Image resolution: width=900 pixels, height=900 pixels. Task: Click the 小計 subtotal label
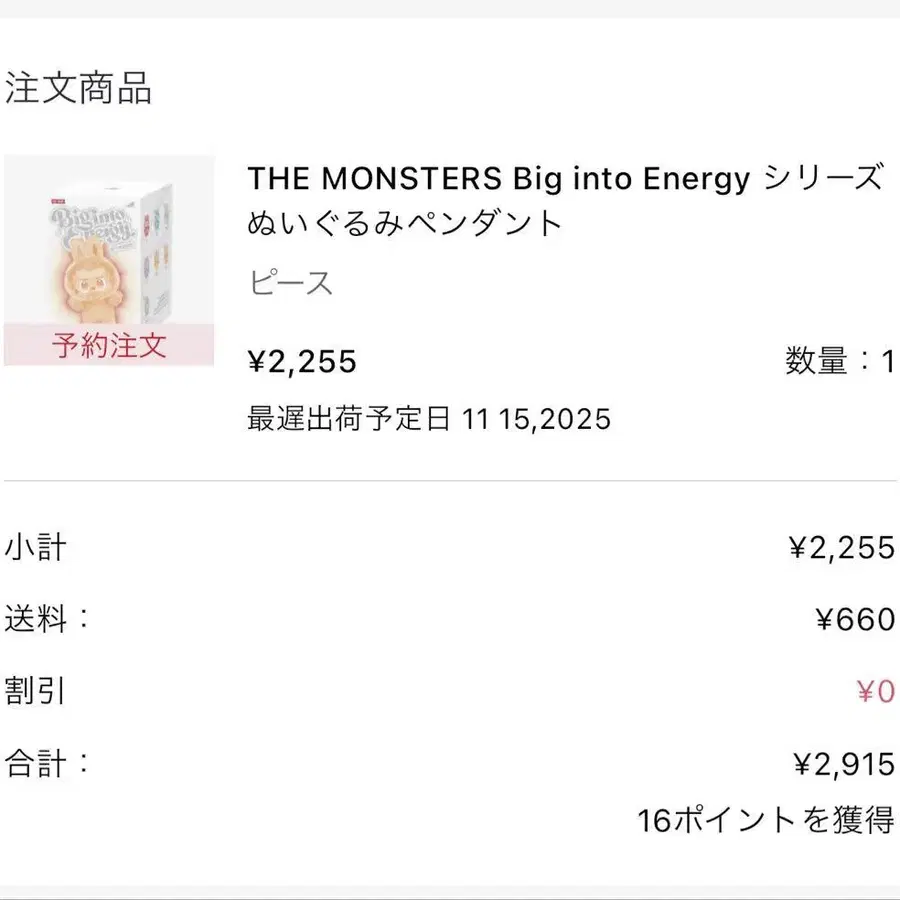point(36,547)
